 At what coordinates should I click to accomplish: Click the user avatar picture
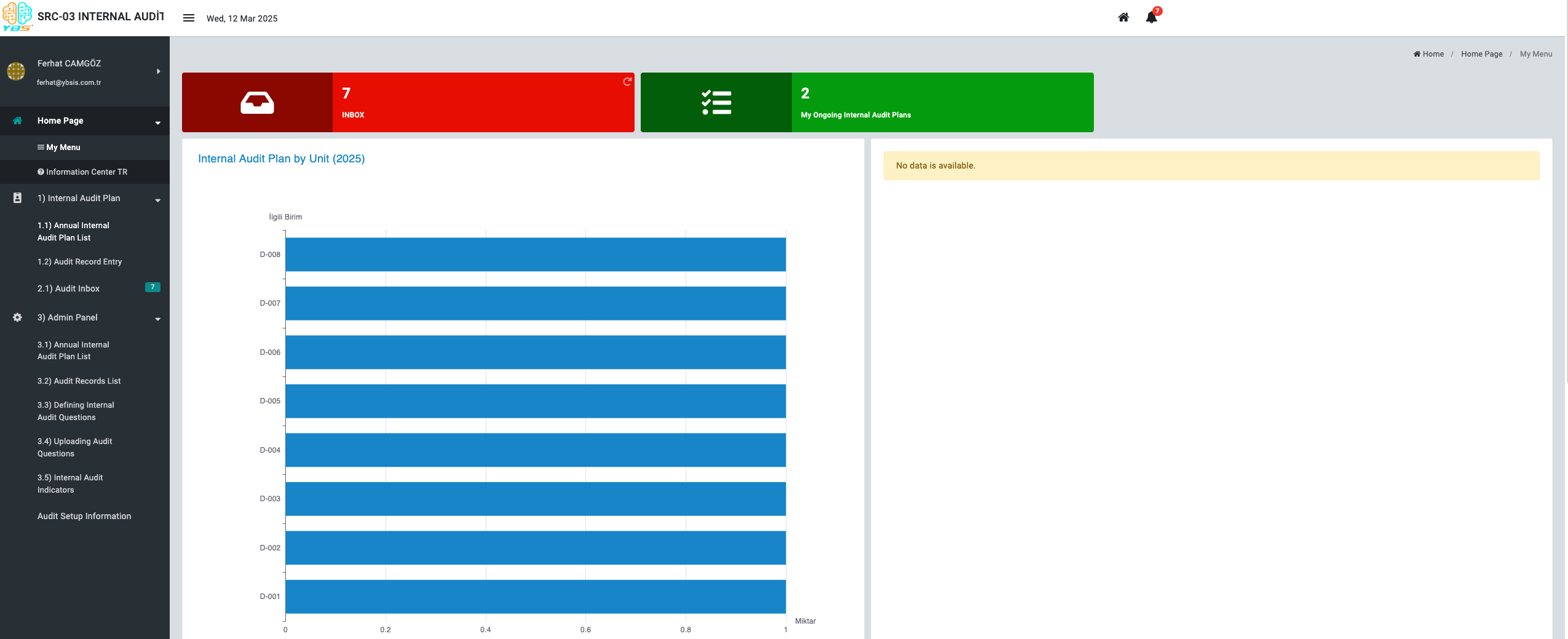coord(16,71)
